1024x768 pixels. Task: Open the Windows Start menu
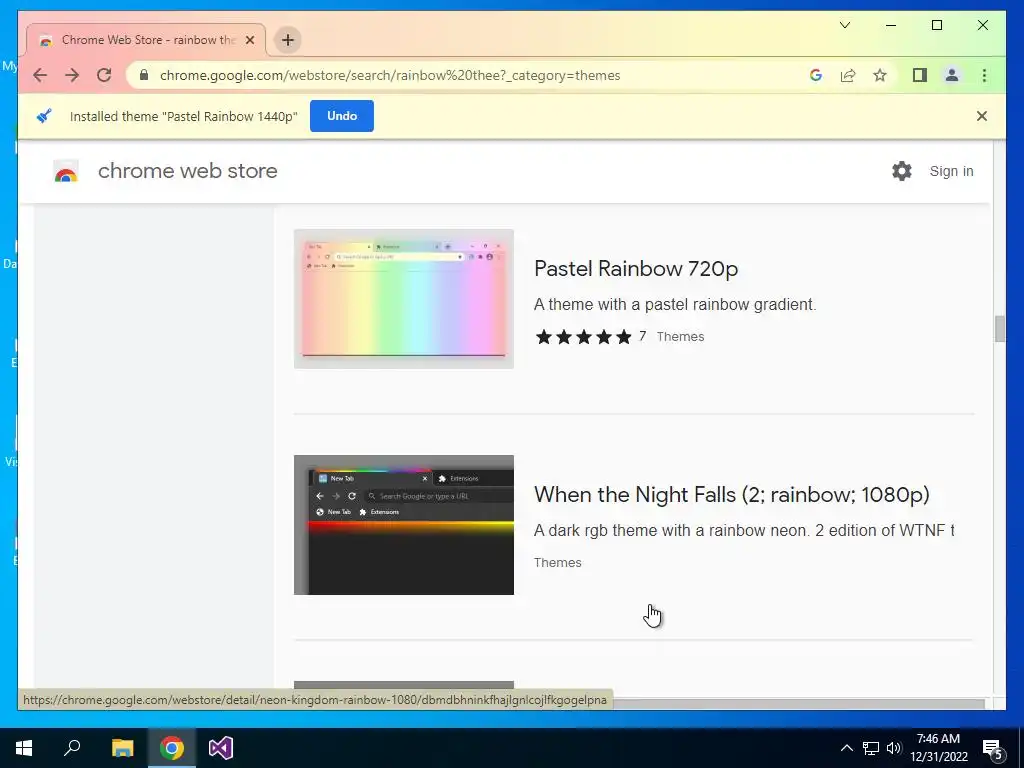[x=24, y=748]
